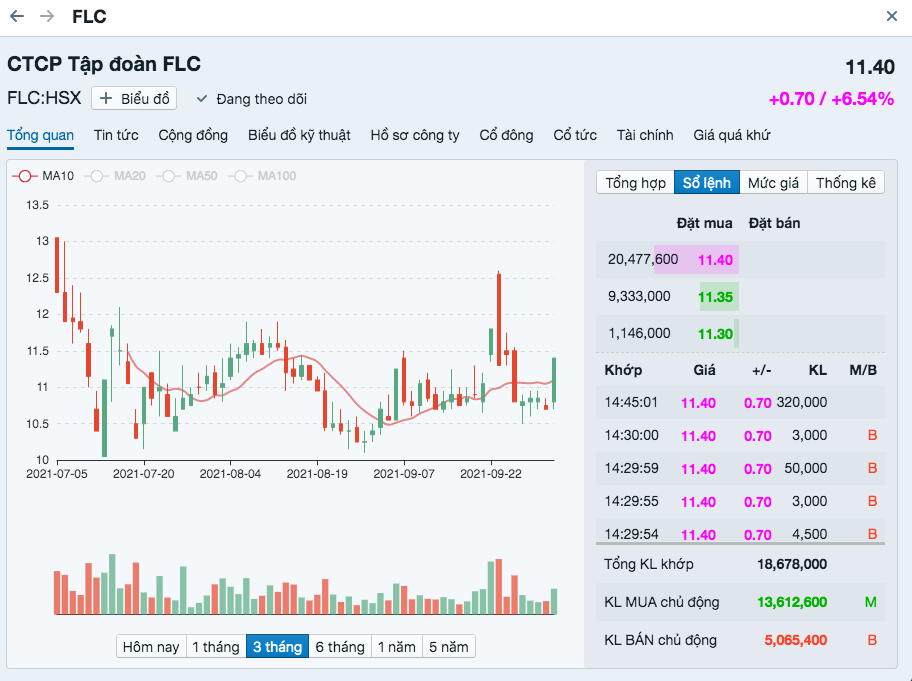Enable the MA100 moving average line
This screenshot has height=681, width=912.
262,176
